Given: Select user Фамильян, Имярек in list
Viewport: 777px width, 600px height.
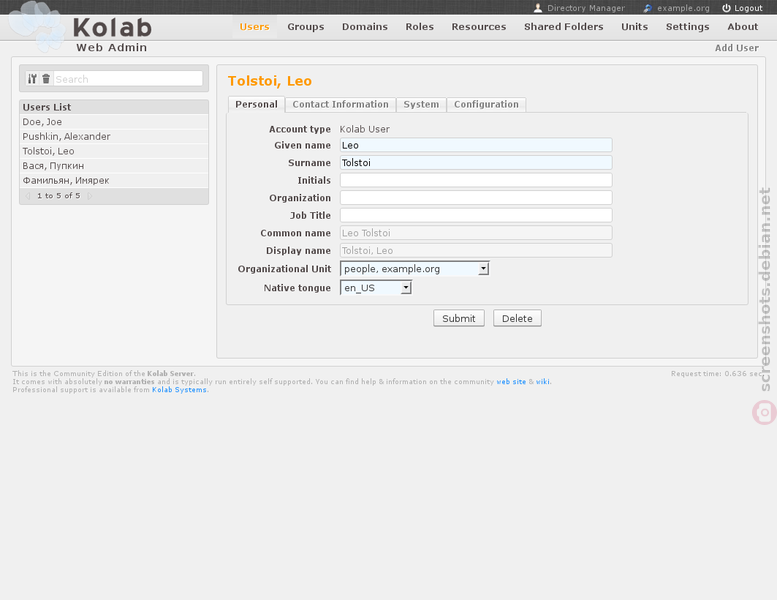Looking at the screenshot, I should 114,180.
